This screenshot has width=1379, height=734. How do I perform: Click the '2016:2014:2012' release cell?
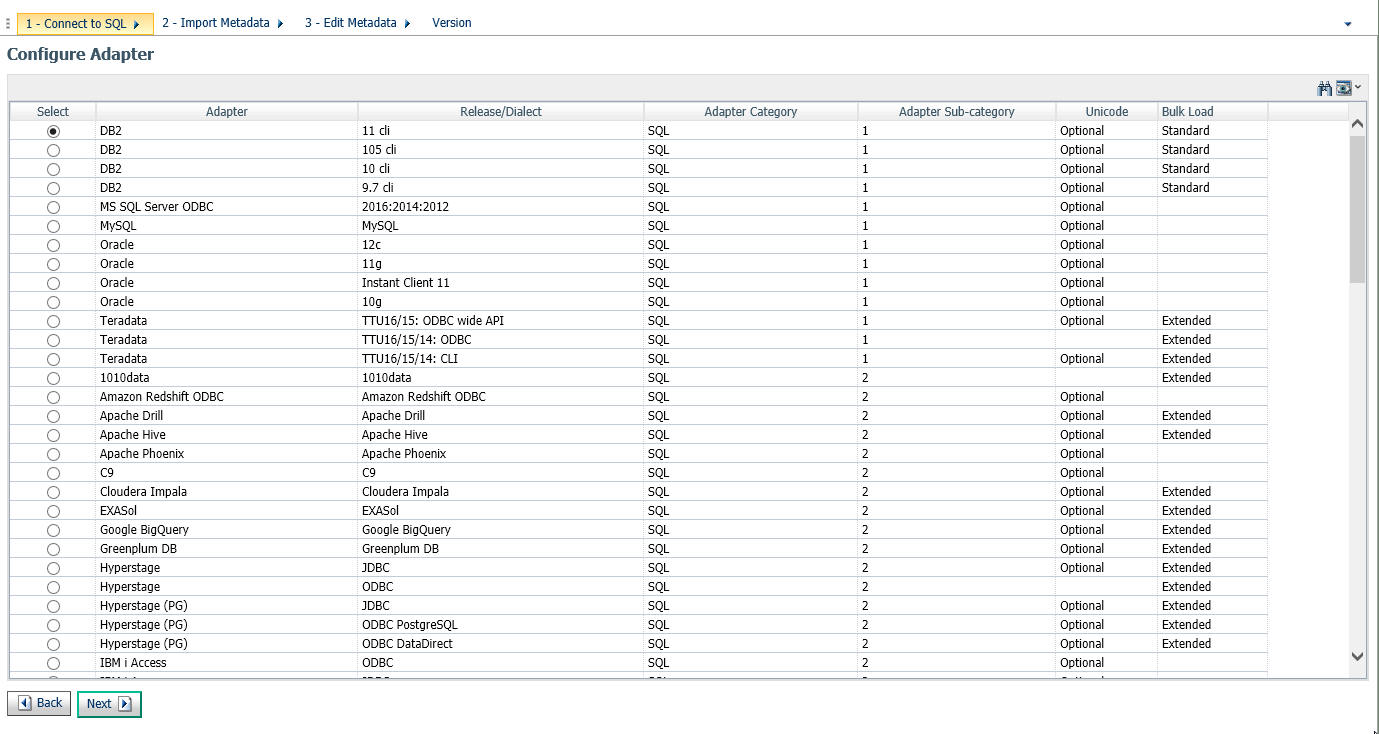[x=501, y=207]
